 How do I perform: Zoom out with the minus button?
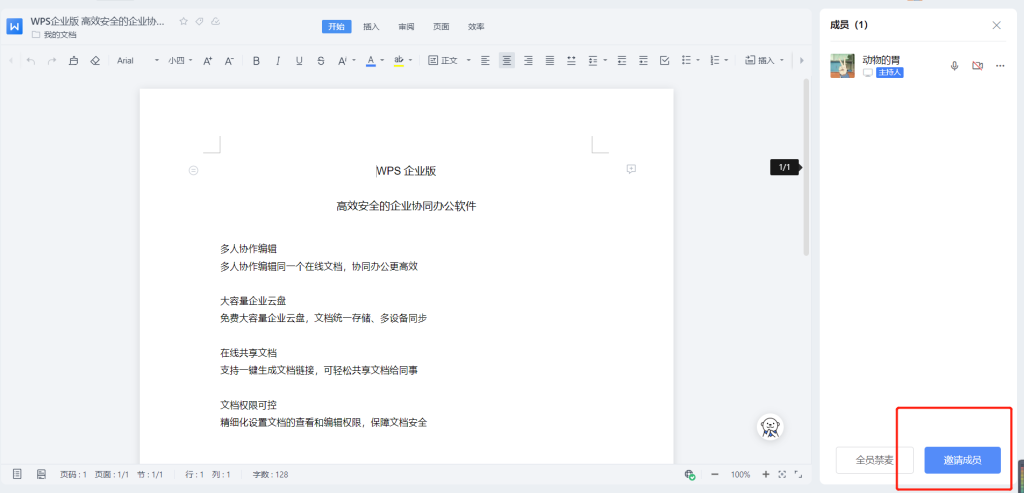point(714,475)
